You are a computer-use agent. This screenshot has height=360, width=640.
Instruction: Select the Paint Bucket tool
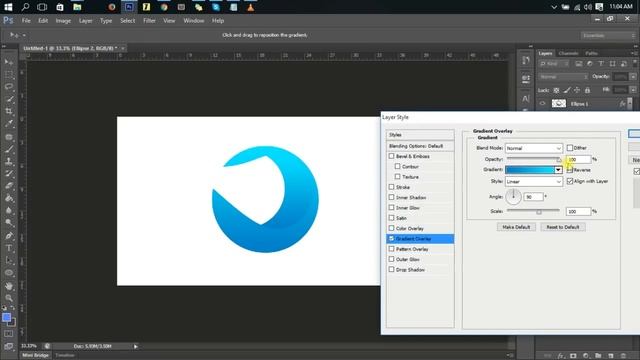click(9, 198)
